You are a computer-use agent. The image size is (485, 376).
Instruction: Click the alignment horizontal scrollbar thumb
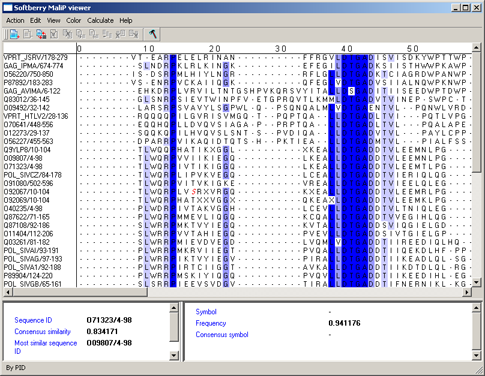(80, 292)
